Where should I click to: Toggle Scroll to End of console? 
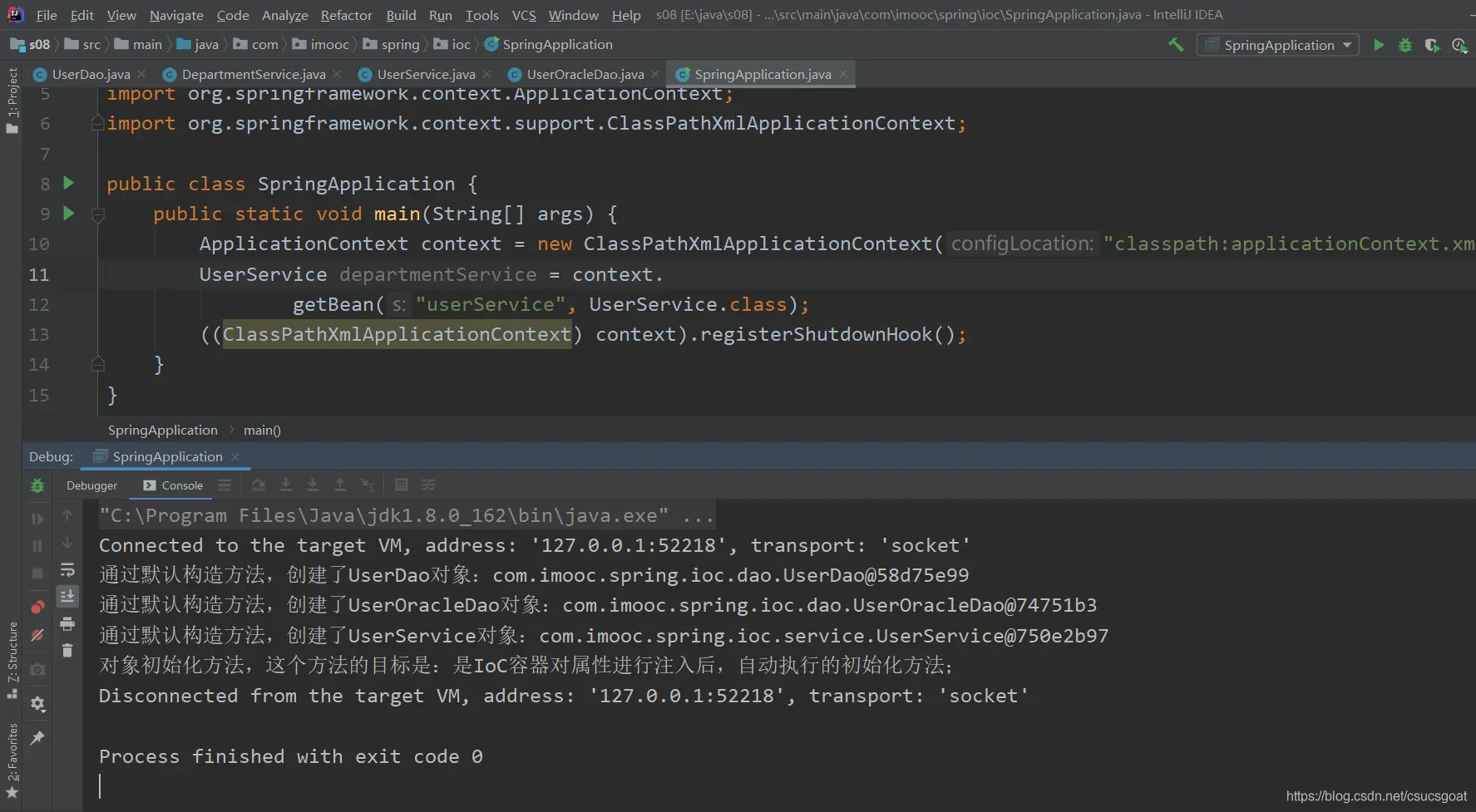point(67,596)
